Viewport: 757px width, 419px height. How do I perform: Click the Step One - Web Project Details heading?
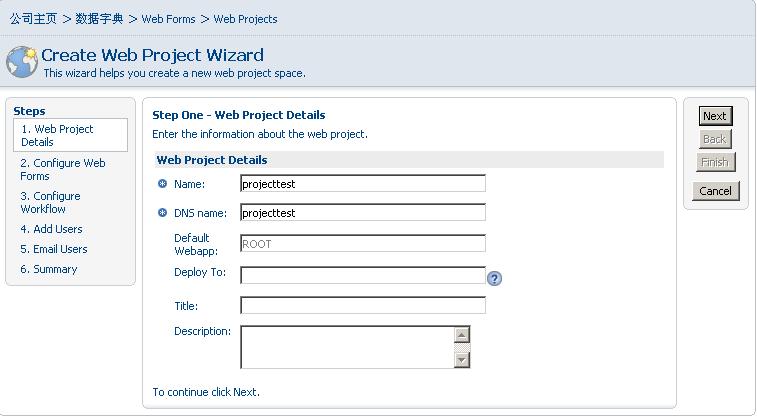coord(239,115)
